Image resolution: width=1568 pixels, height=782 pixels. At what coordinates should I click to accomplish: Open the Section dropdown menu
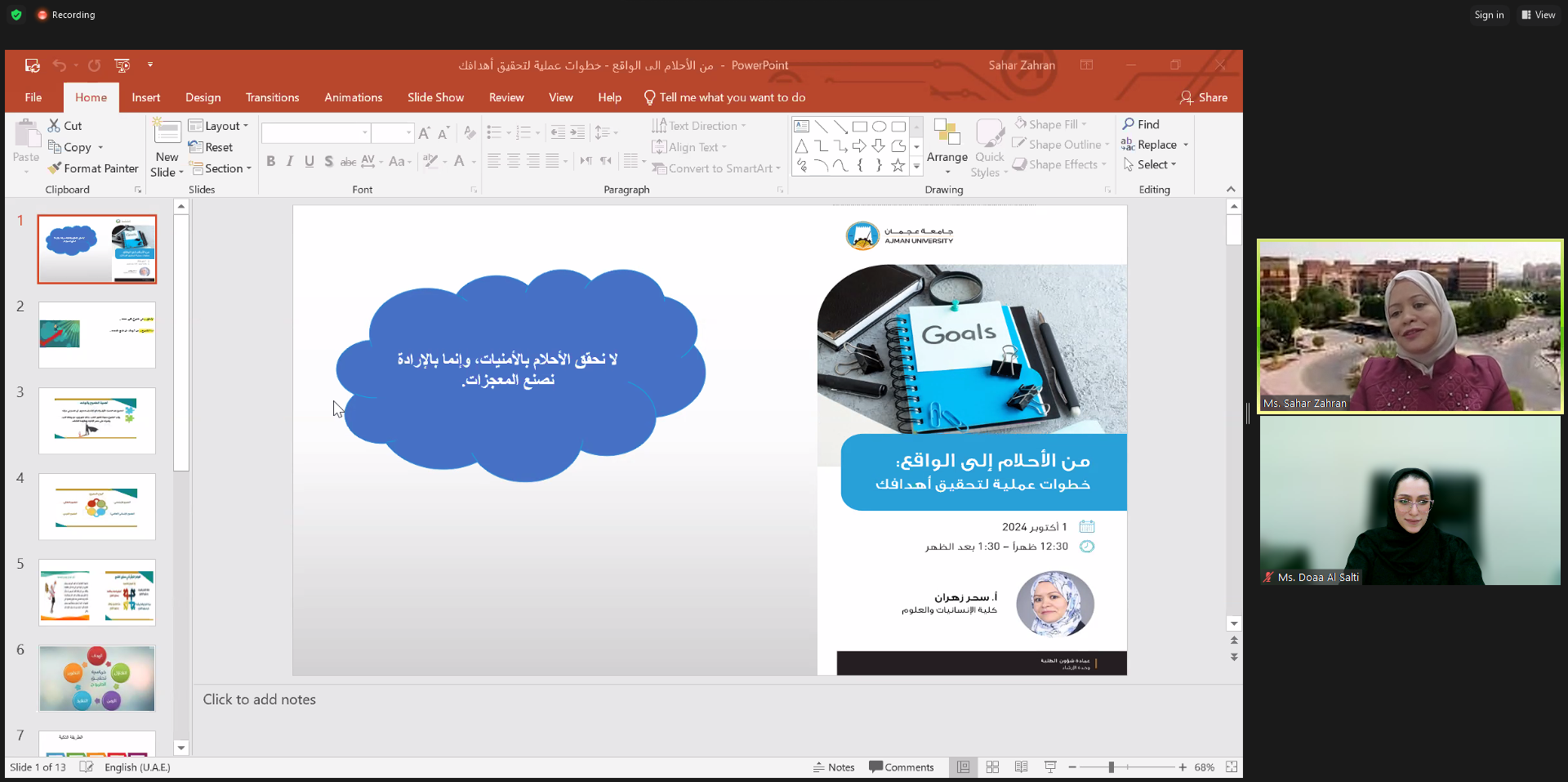click(x=220, y=168)
